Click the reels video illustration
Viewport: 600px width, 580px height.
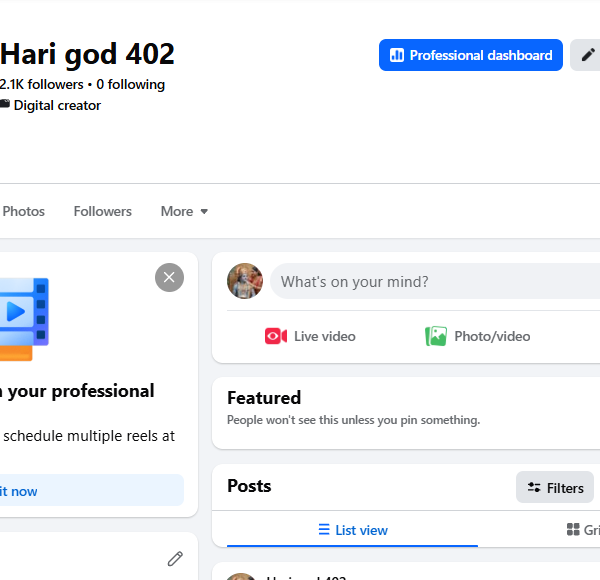point(24,319)
